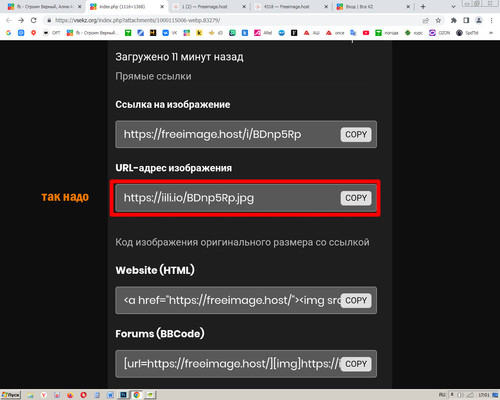Viewport: 500px width, 400px height.
Task: Open Word from the taskbar
Action: point(110,395)
